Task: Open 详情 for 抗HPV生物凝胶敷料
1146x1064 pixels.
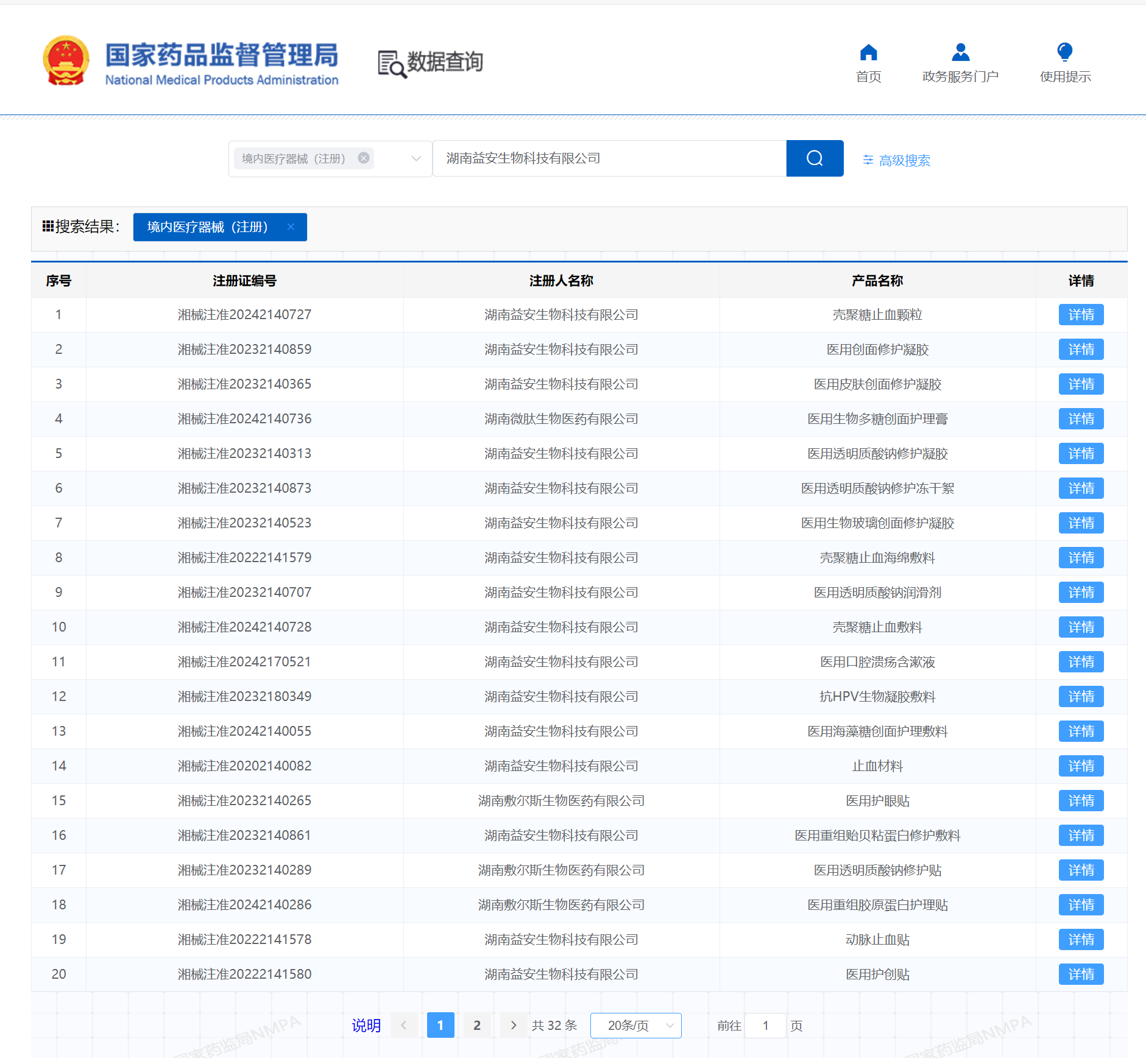Action: [x=1081, y=697]
